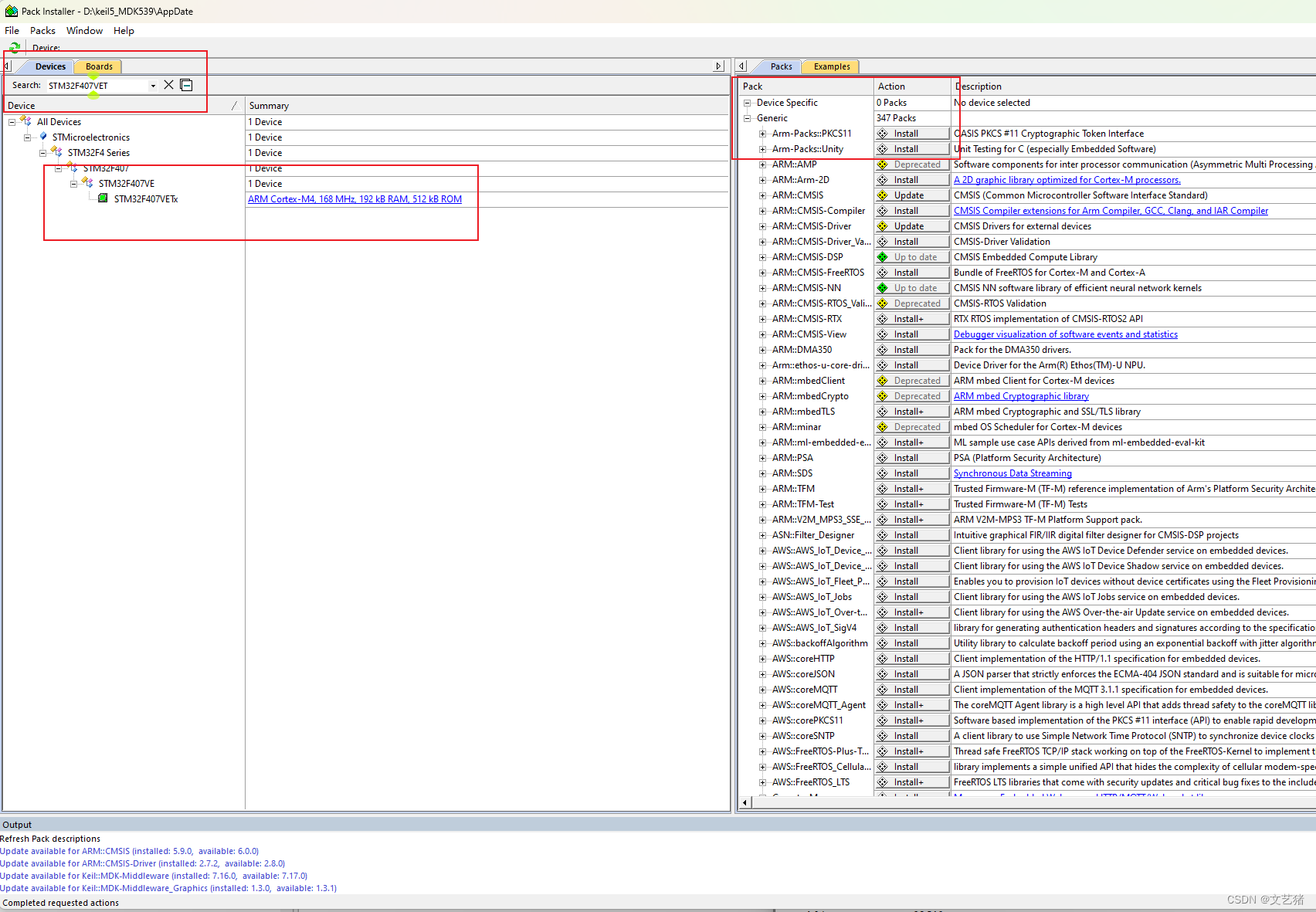Open the File menu
Viewport: 1316px width, 912px height.
coord(12,31)
